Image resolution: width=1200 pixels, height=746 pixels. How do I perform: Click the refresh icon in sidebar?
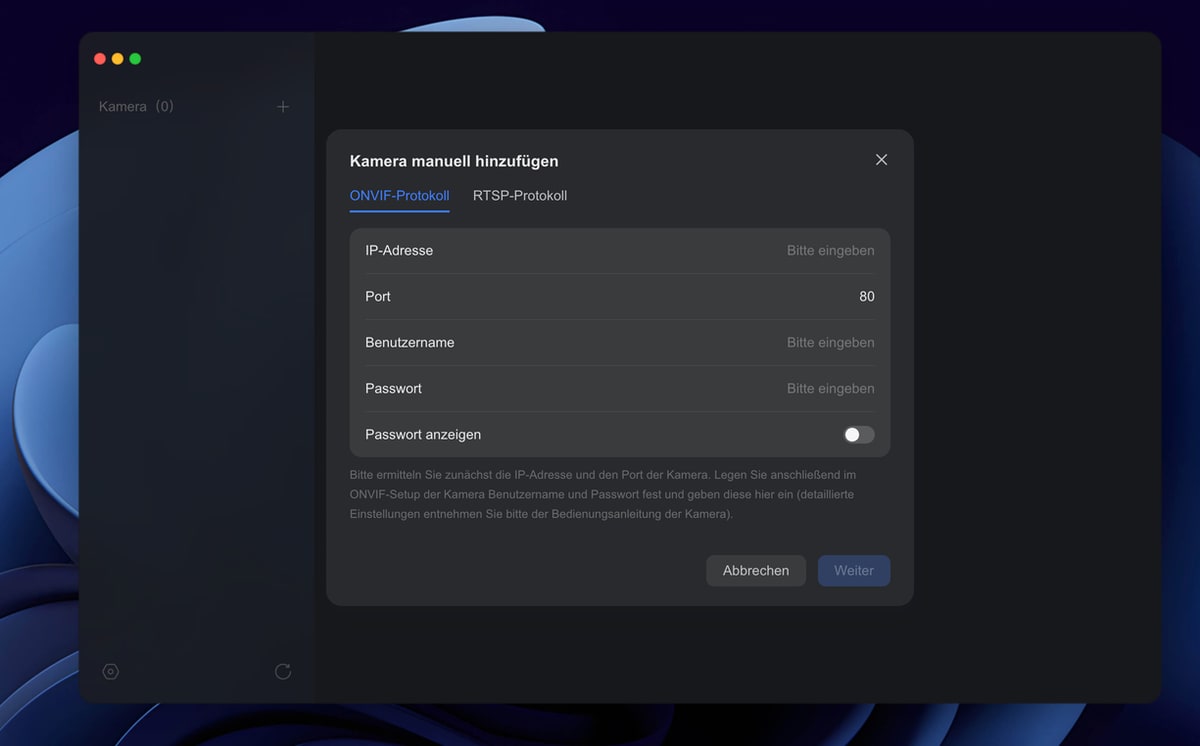283,672
